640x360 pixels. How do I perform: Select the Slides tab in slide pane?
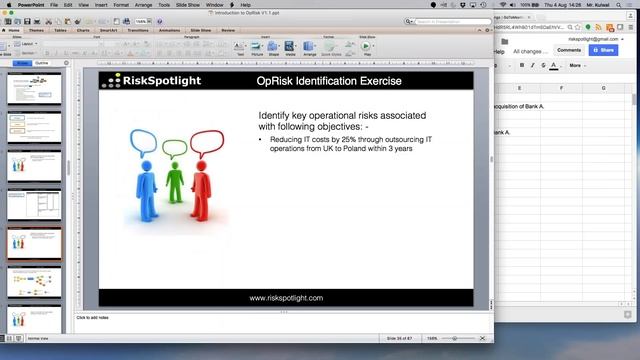pos(22,63)
